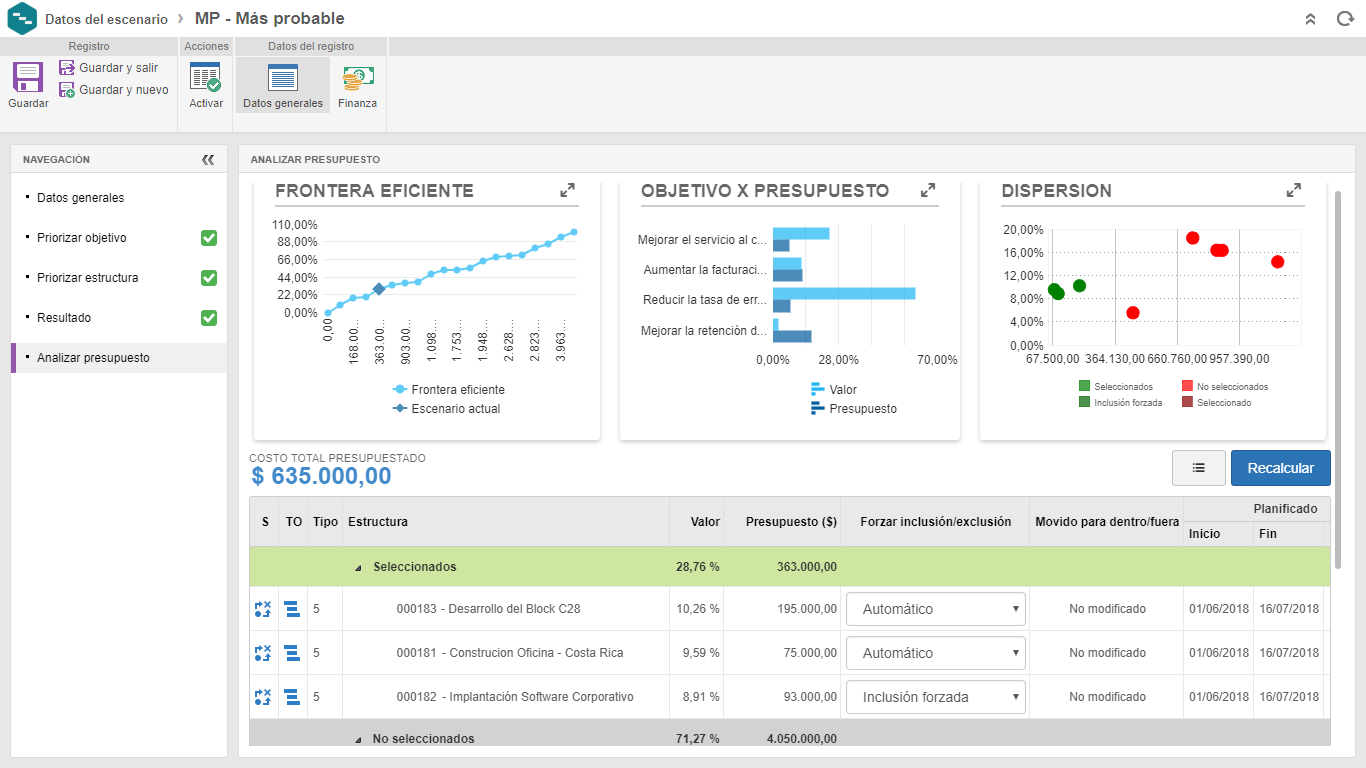1366x768 pixels.
Task: Click the Guardar save icon
Action: tap(28, 78)
